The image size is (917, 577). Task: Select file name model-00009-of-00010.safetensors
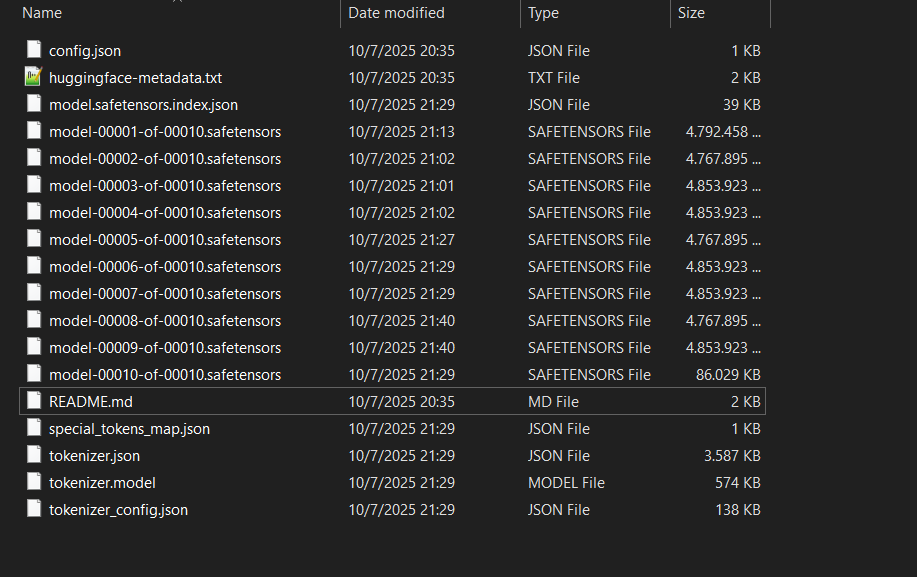(x=165, y=347)
